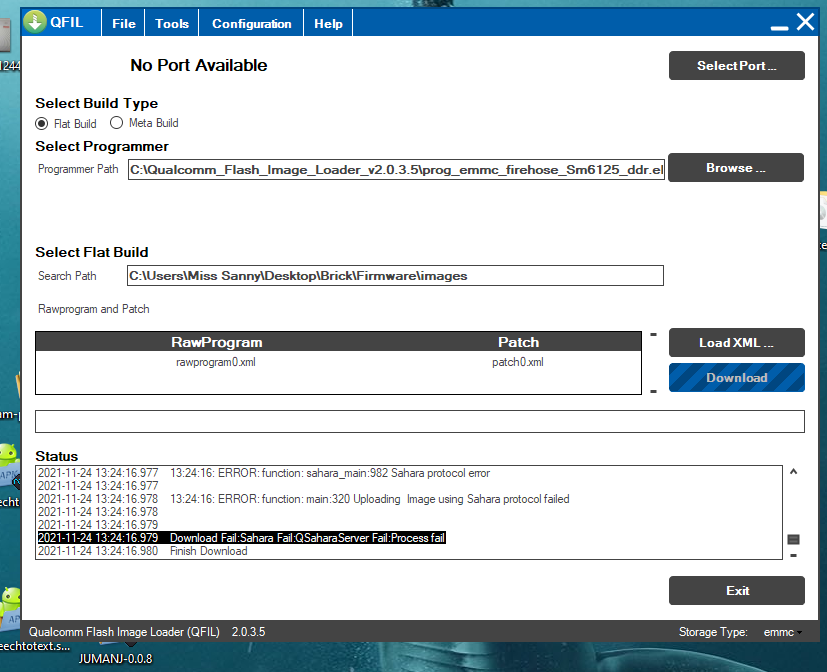Click the minus icon below XML list

click(653, 391)
